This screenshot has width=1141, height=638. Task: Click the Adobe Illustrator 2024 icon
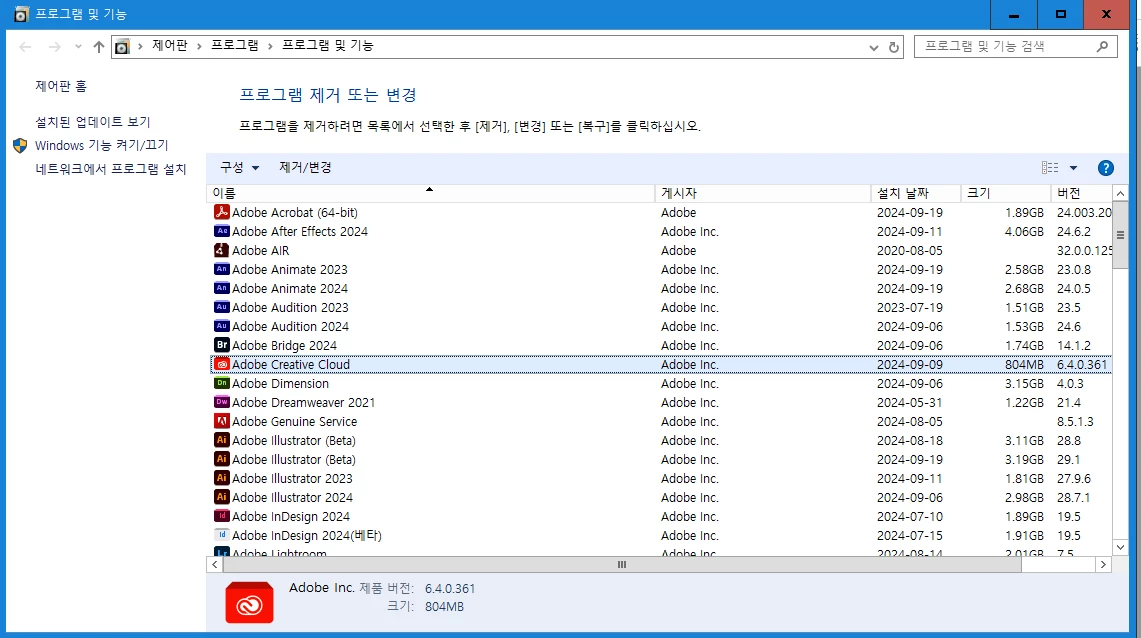point(222,497)
